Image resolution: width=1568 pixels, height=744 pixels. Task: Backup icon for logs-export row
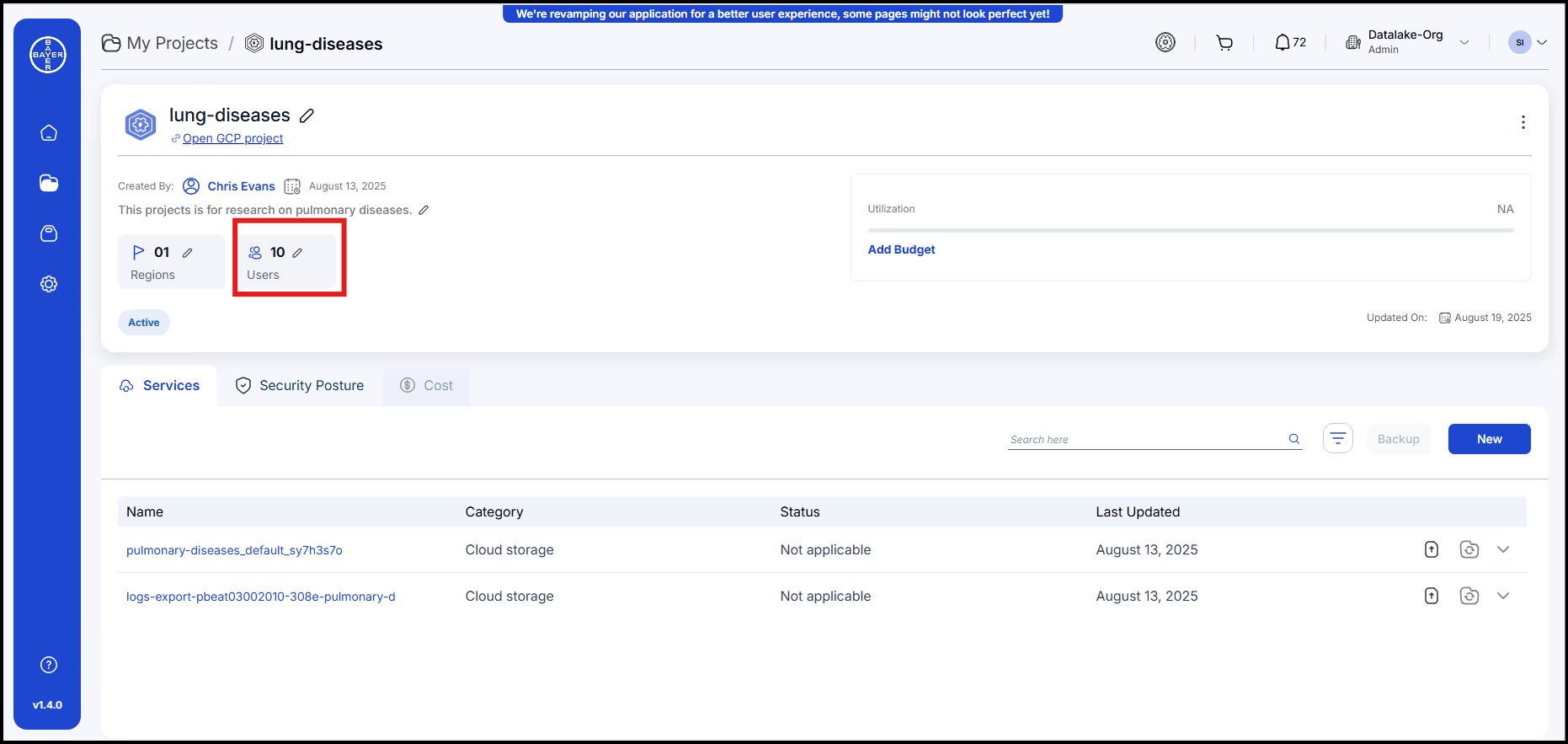(x=1469, y=596)
